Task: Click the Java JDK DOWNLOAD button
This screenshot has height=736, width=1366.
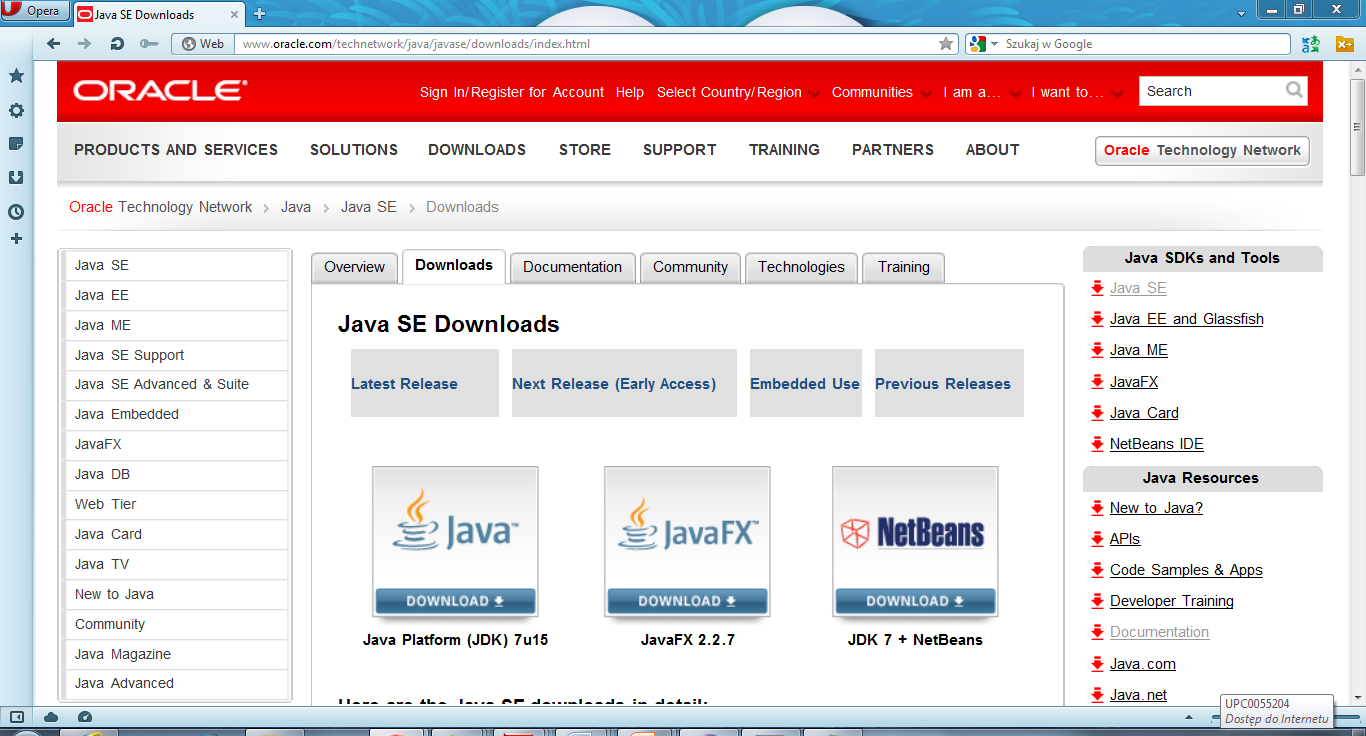Action: point(455,601)
